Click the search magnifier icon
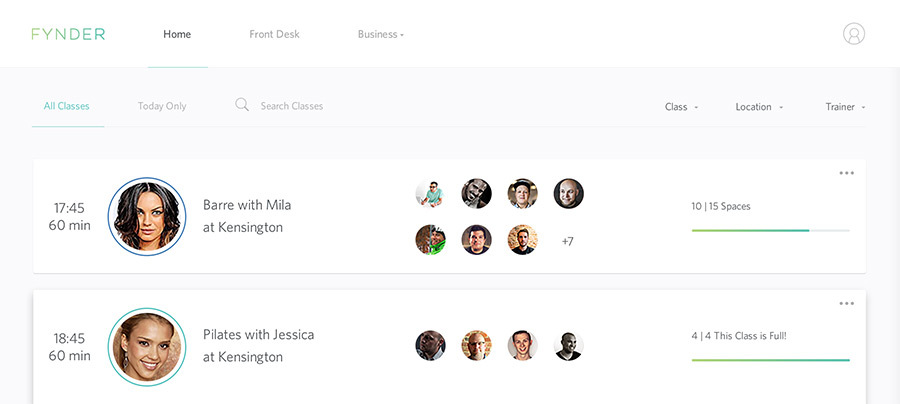 (x=242, y=105)
